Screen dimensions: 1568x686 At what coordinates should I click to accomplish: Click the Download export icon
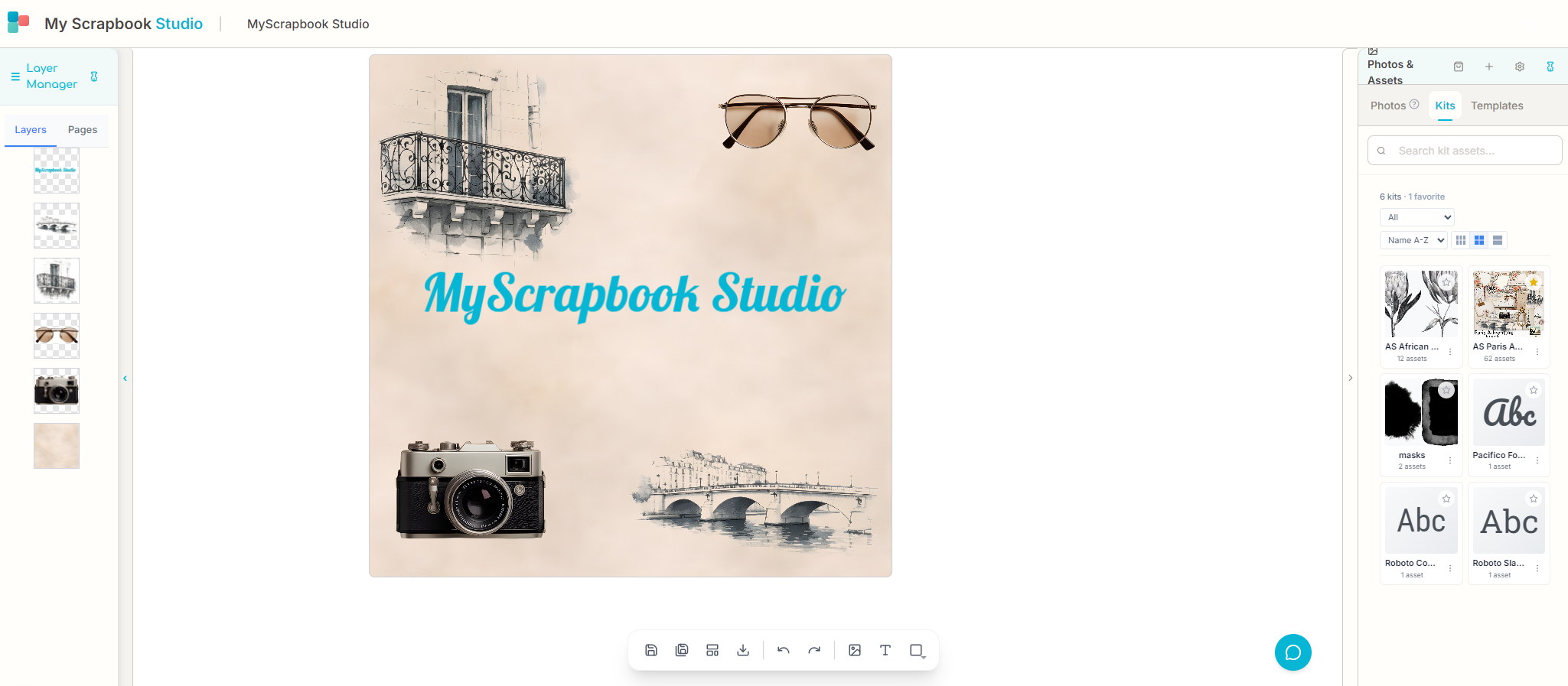(x=743, y=650)
